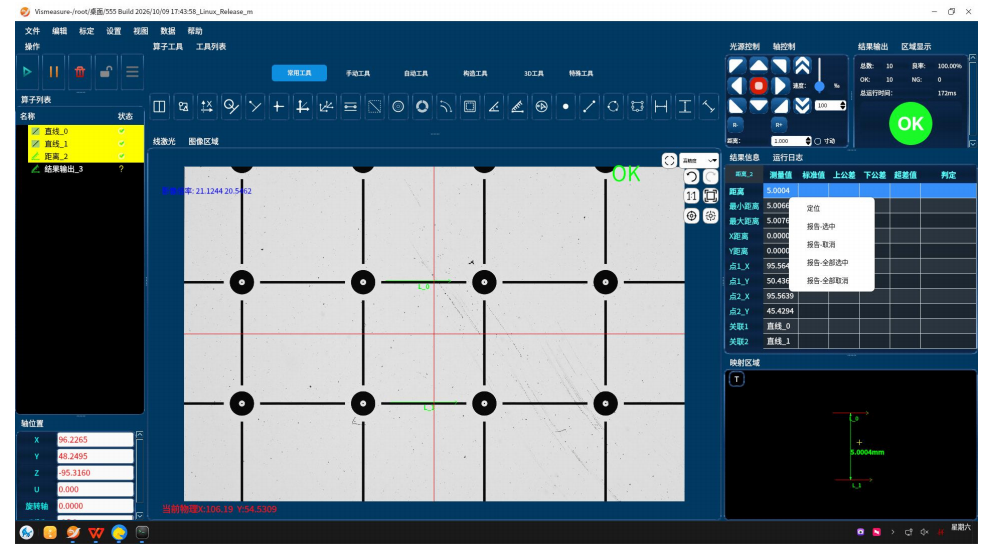
Task: Delete via the red trash can icon
Action: (80, 72)
